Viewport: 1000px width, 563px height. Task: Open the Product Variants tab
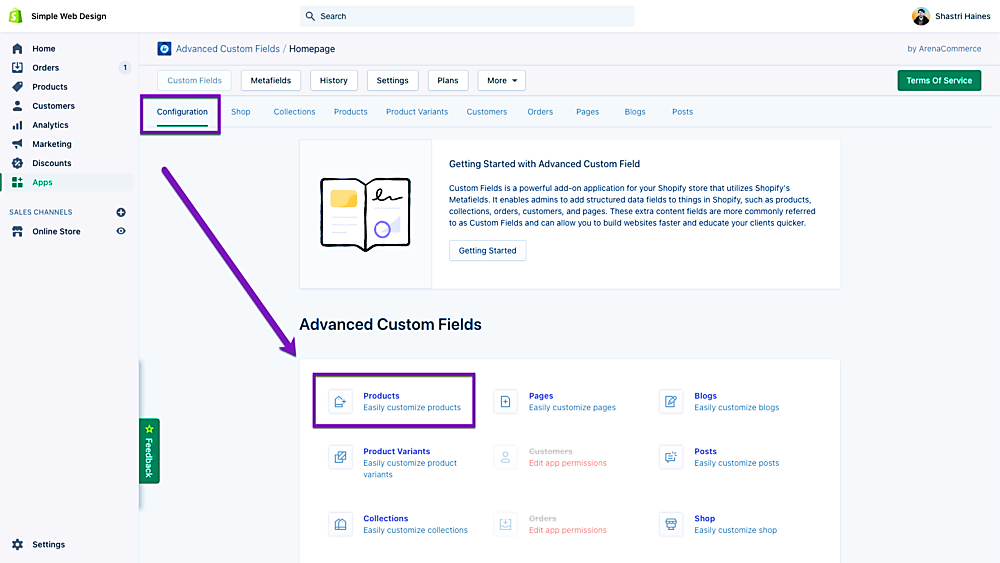417,112
